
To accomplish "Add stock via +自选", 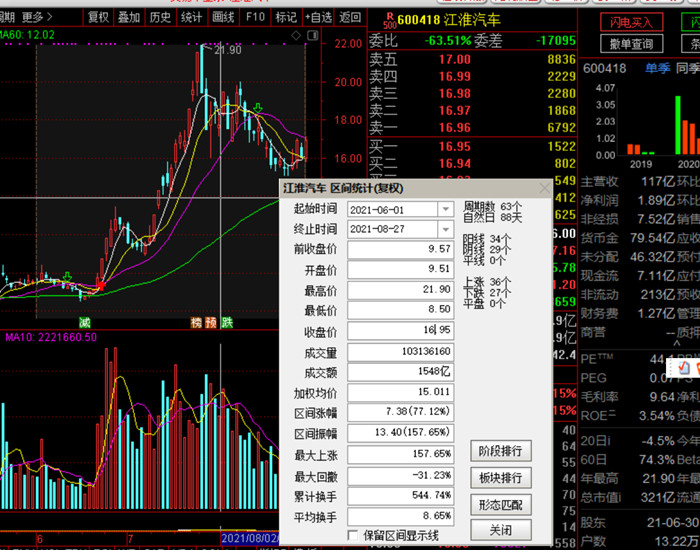I will click(x=318, y=17).
